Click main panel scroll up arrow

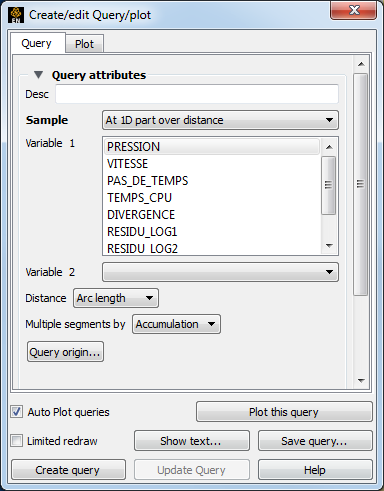click(361, 64)
